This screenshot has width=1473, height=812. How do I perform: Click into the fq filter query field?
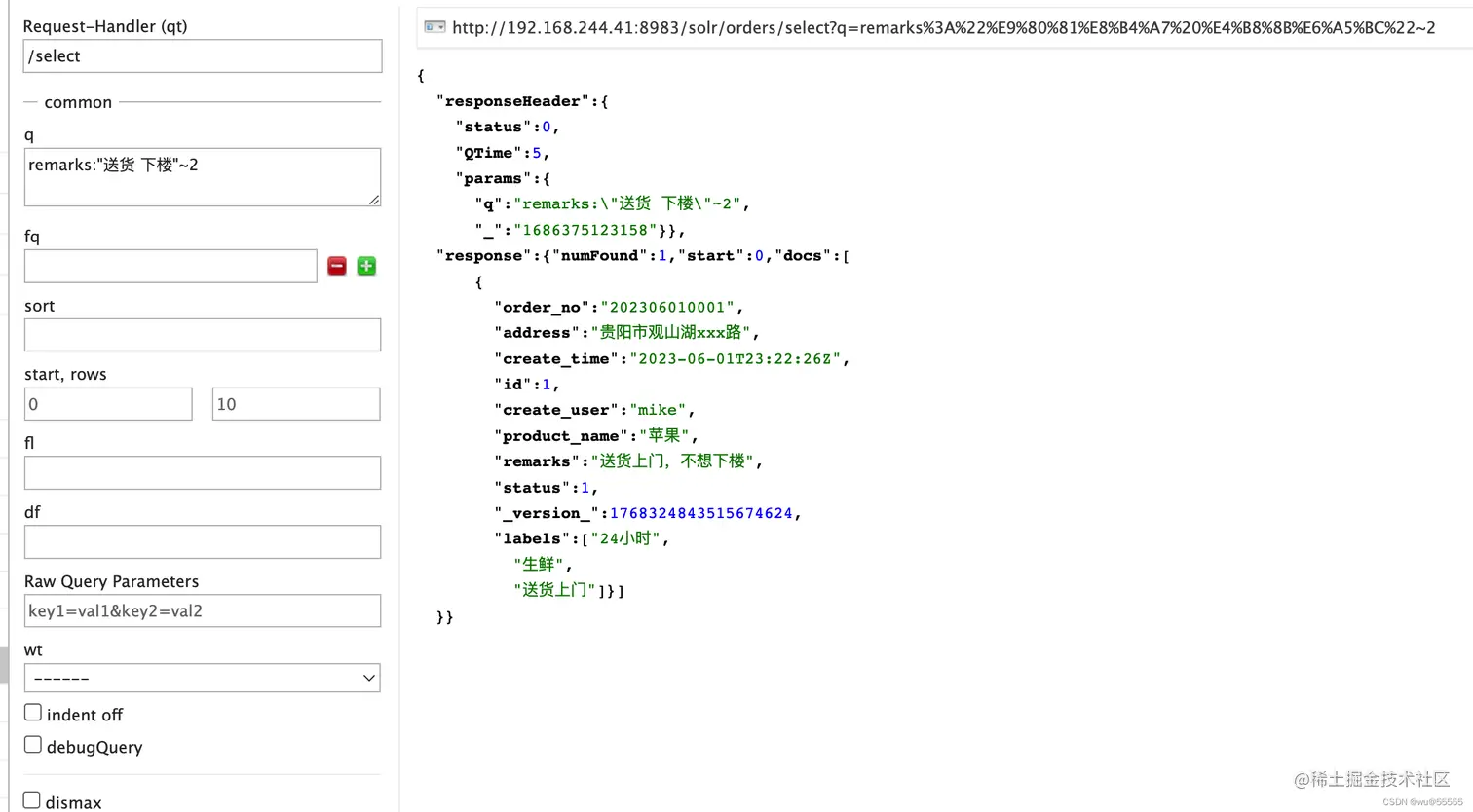tap(170, 266)
